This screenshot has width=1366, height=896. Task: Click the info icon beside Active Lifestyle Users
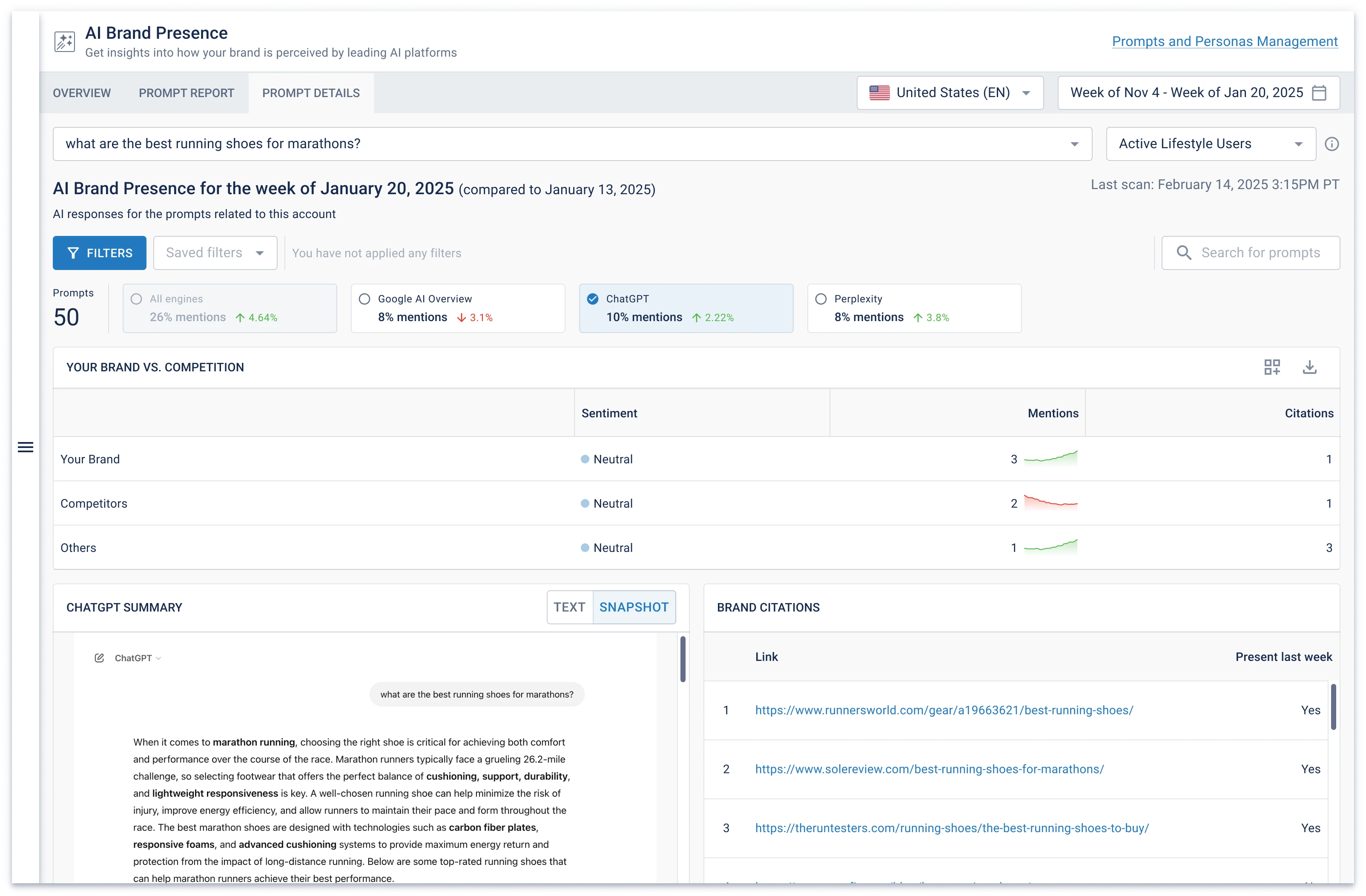tap(1332, 144)
